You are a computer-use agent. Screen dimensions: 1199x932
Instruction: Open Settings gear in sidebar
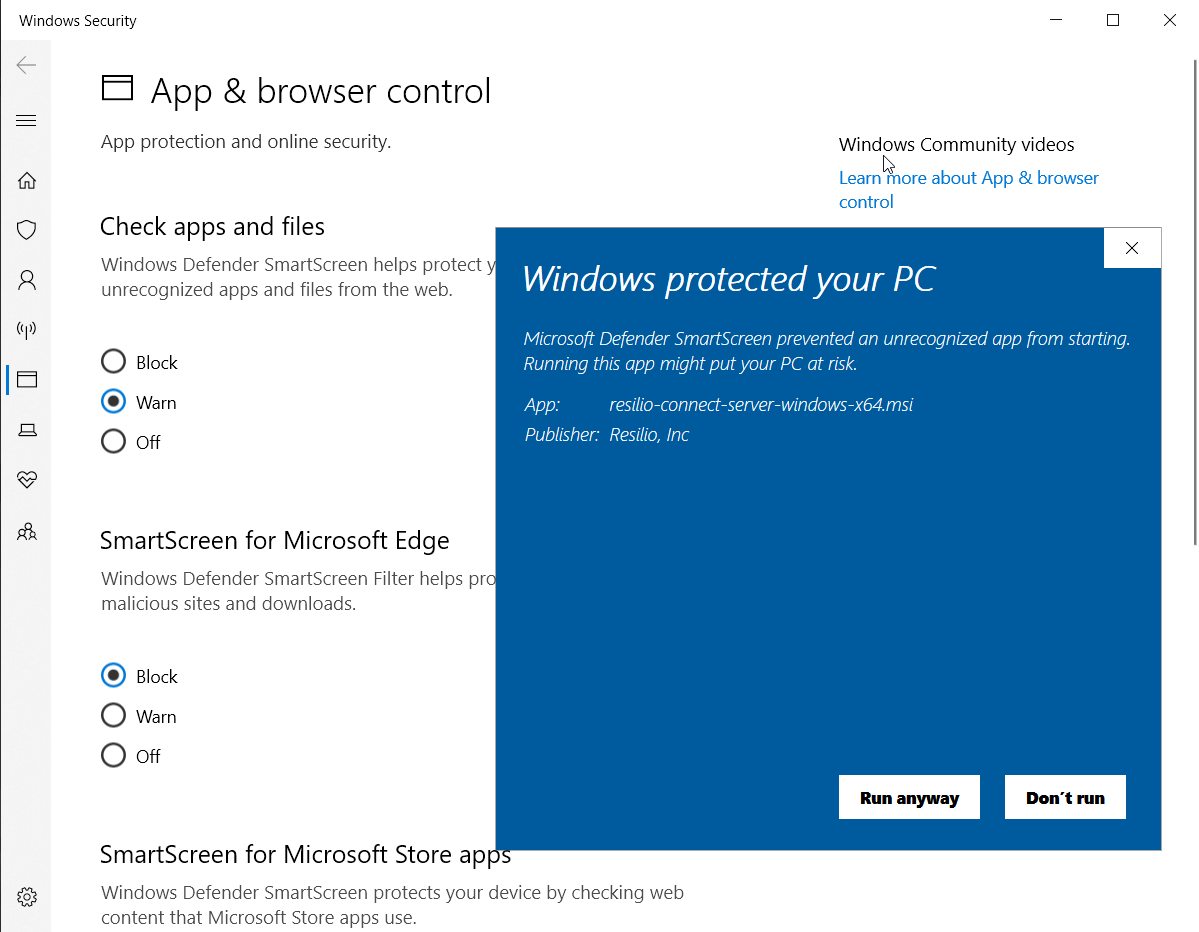point(27,896)
